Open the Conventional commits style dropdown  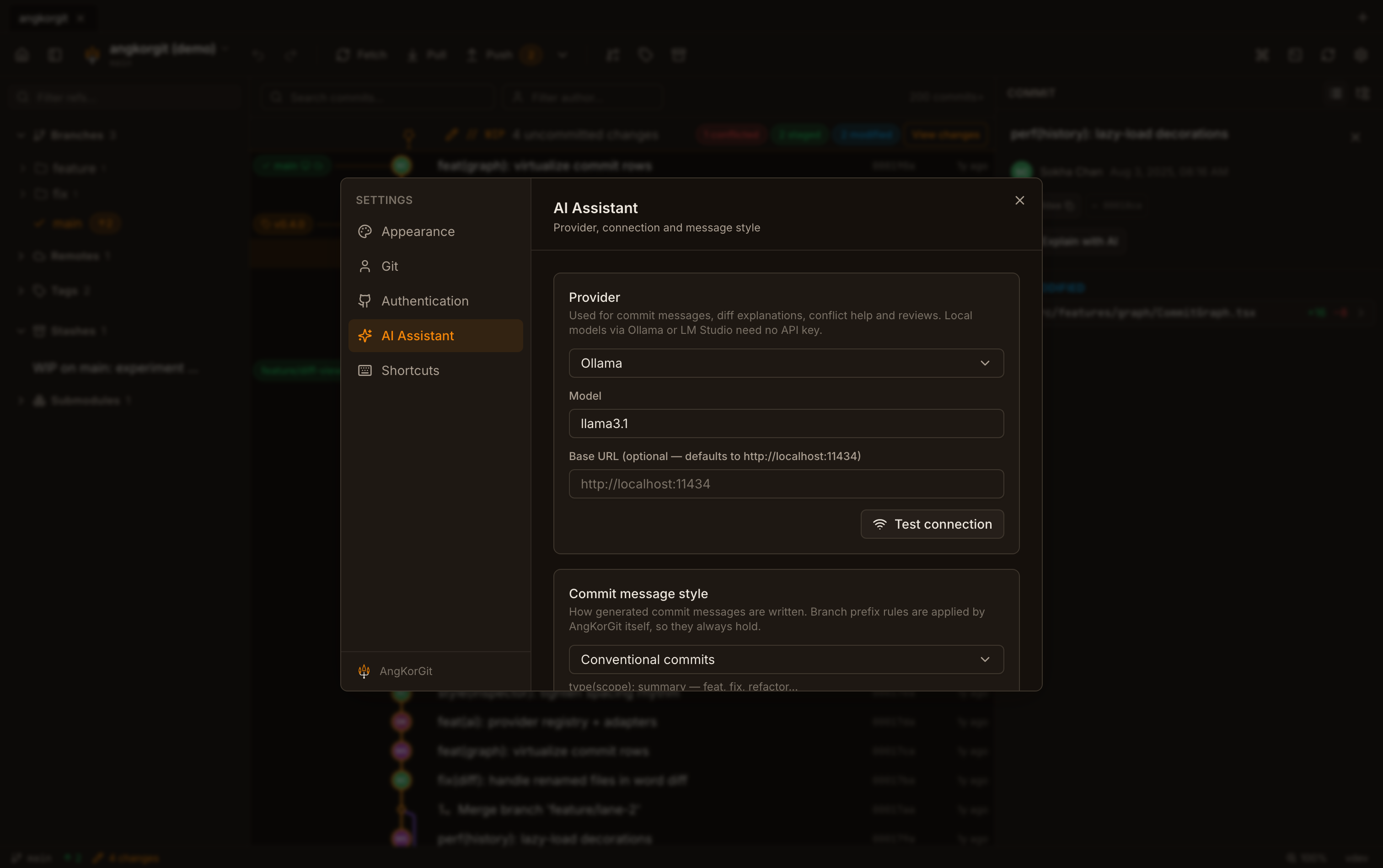tap(786, 659)
